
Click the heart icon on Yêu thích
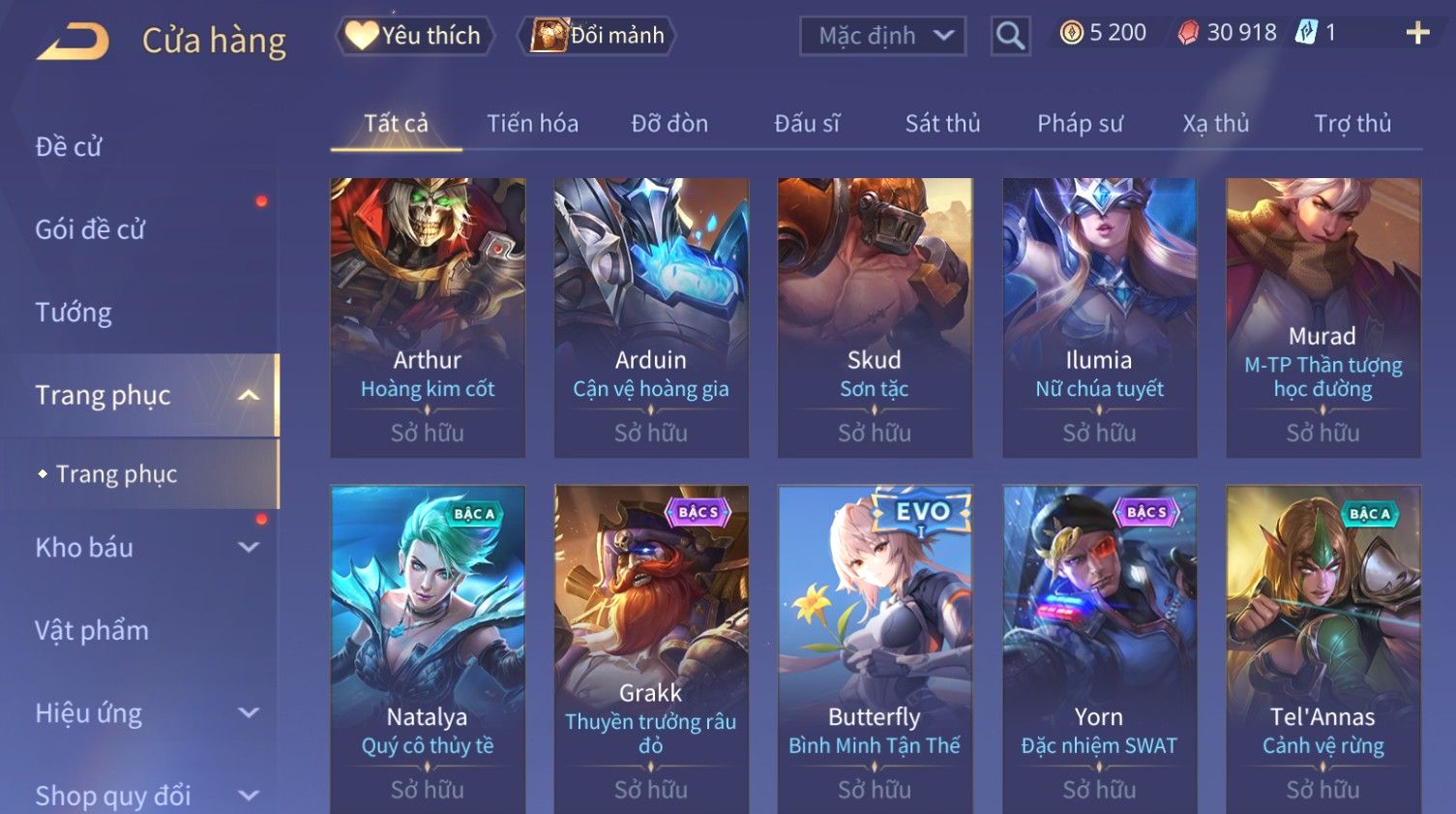(x=362, y=35)
